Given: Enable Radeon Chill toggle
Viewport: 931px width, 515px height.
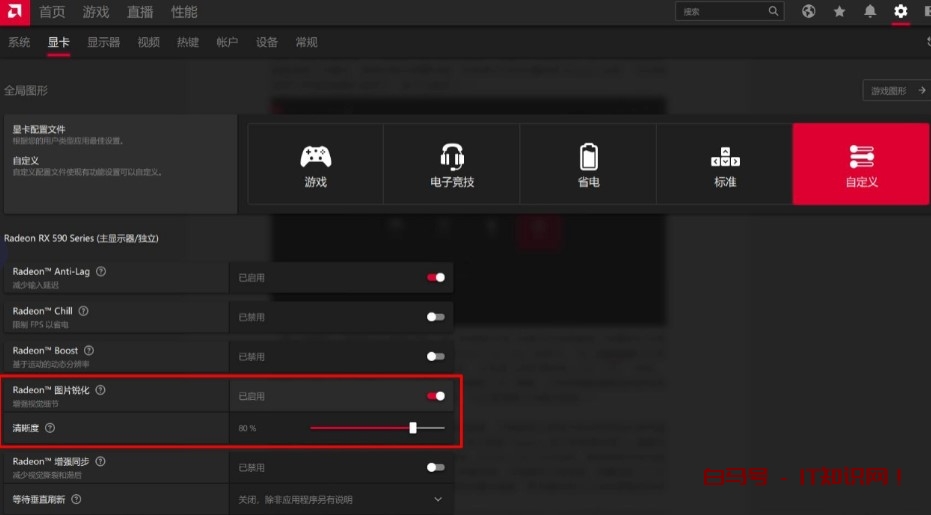Looking at the screenshot, I should click(436, 317).
